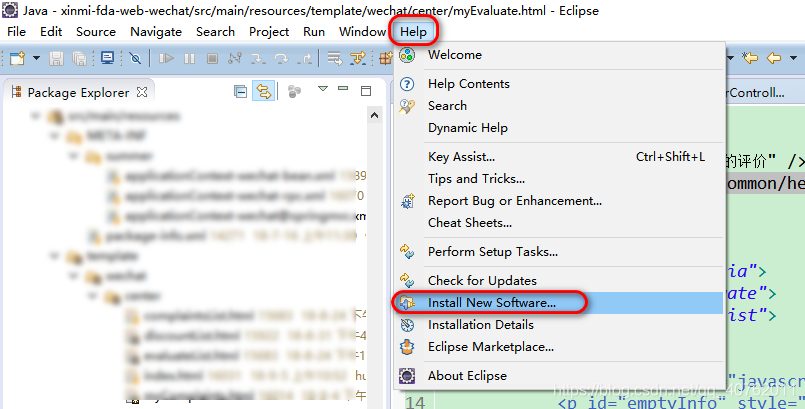Open Installation Details
Image resolution: width=805 pixels, height=409 pixels.
tap(559, 325)
